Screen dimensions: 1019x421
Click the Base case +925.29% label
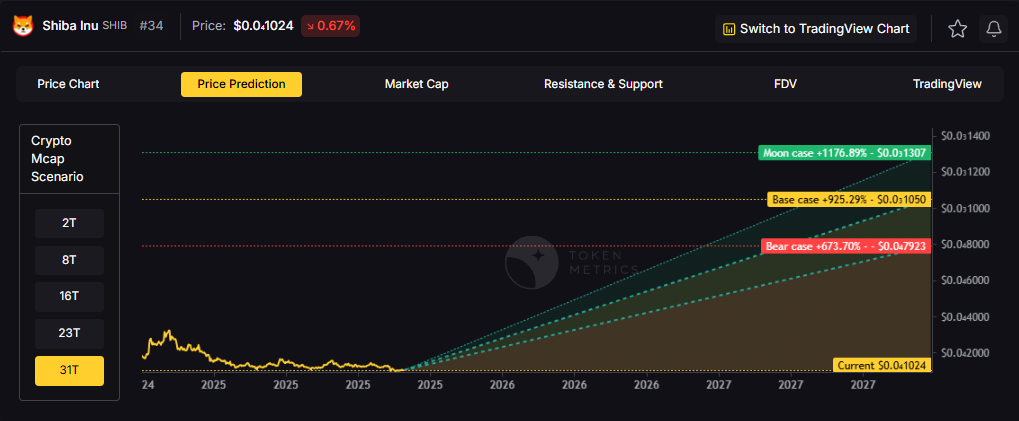pyautogui.click(x=849, y=199)
